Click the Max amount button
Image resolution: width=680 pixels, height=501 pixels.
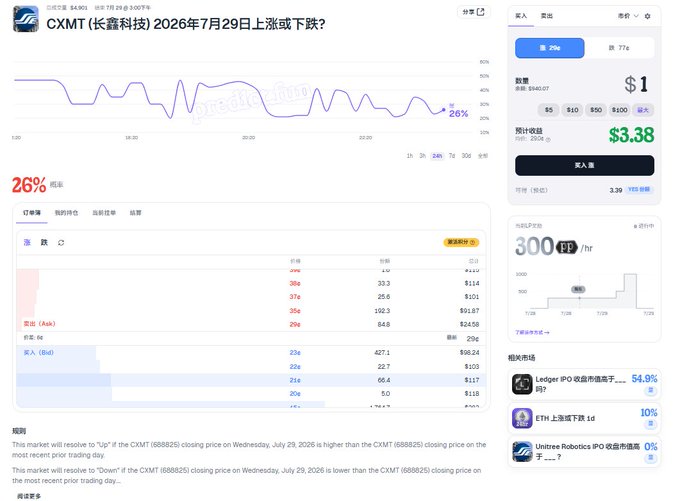[x=643, y=110]
